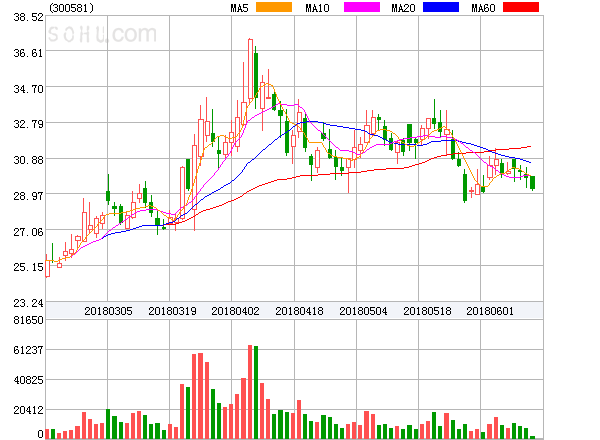
Task: Click the MA60 legend label
Action: [483, 8]
